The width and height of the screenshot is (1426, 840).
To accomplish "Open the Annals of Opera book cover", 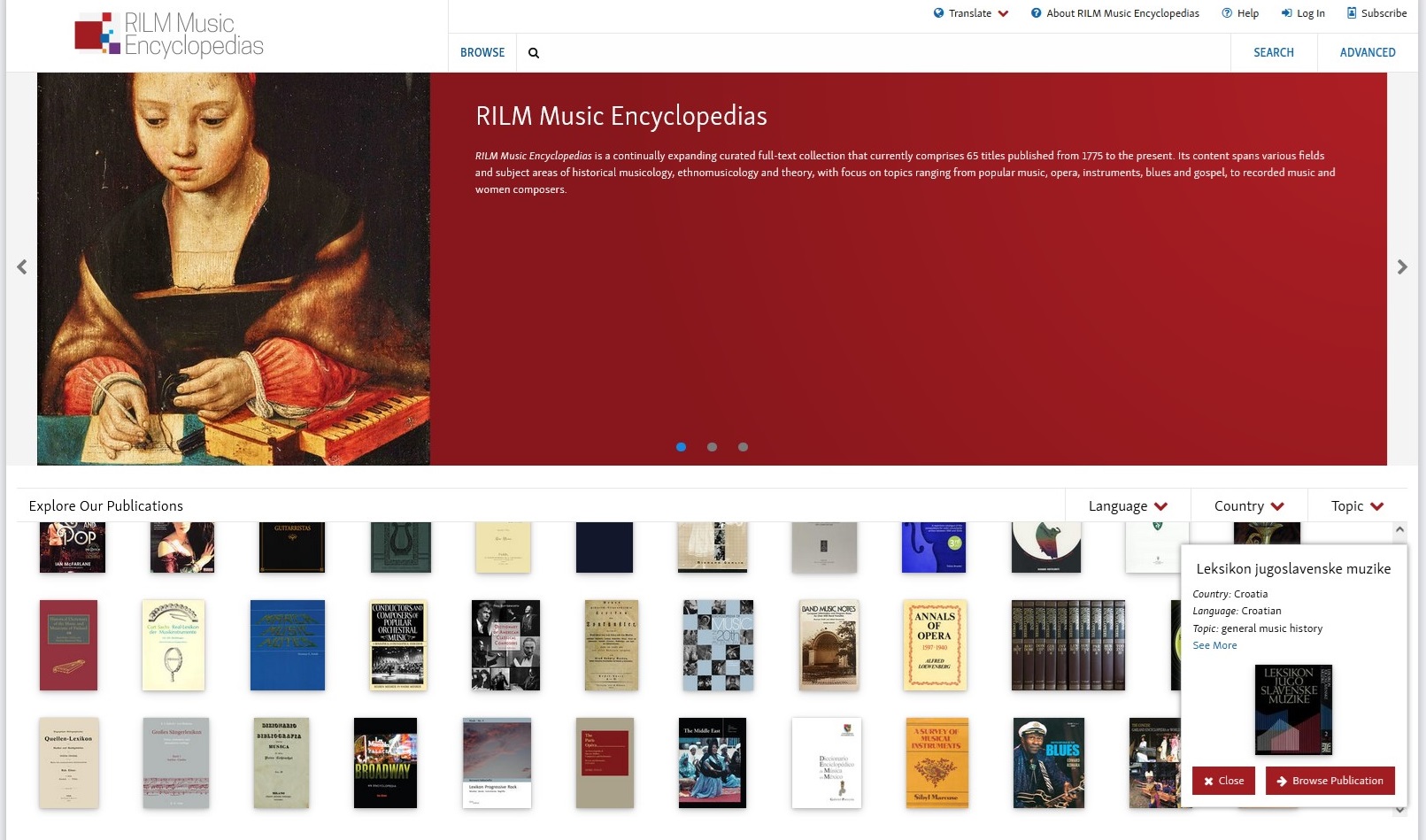I will (935, 645).
